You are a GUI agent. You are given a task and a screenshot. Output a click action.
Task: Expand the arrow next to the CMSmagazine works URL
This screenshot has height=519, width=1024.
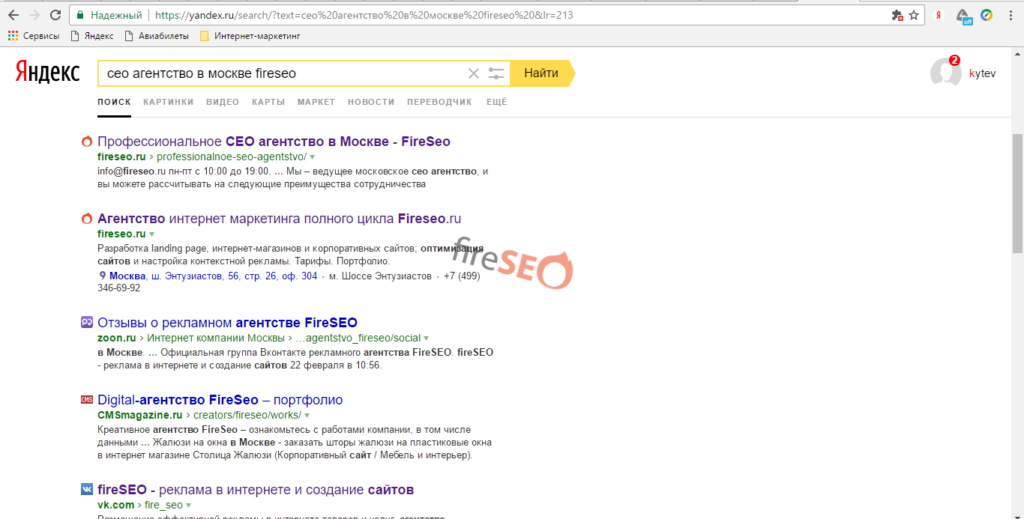coord(307,415)
